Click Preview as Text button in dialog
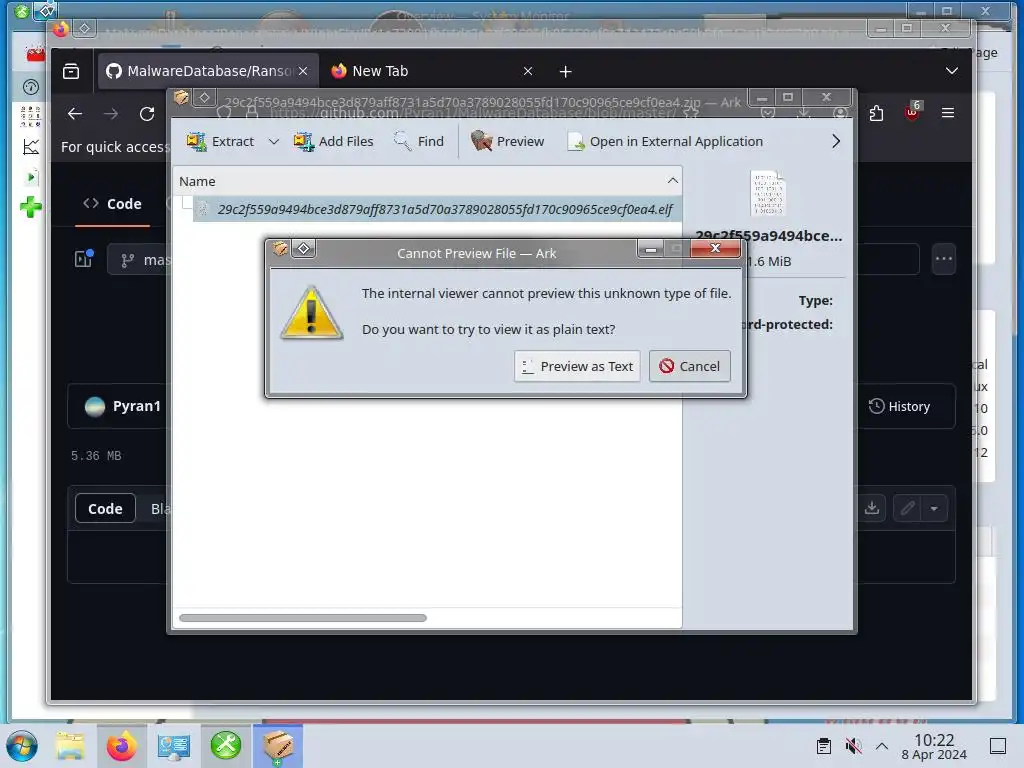The width and height of the screenshot is (1024, 768). click(x=577, y=366)
